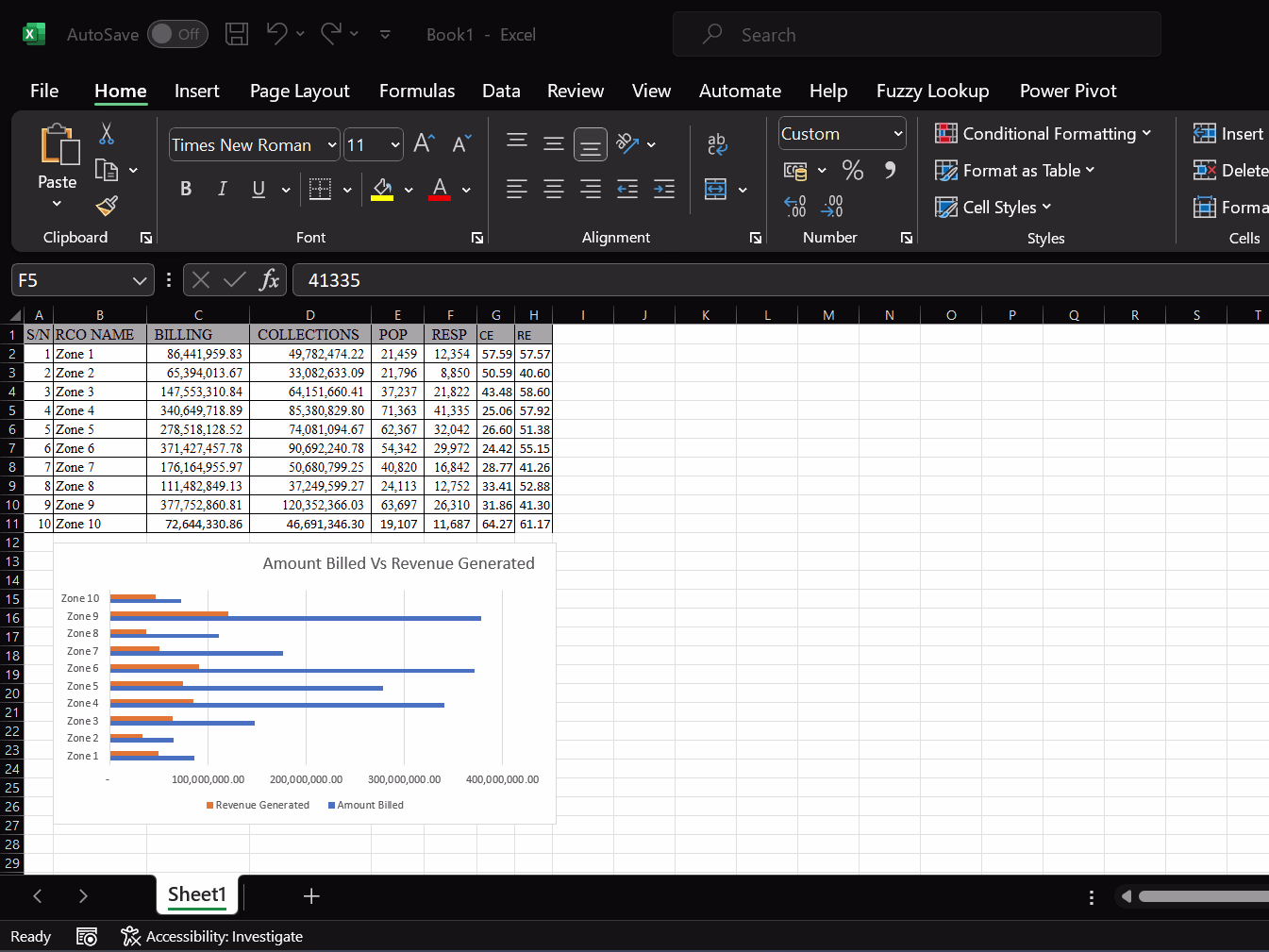
Task: Switch to the Page Layout tab
Action: coord(299,91)
